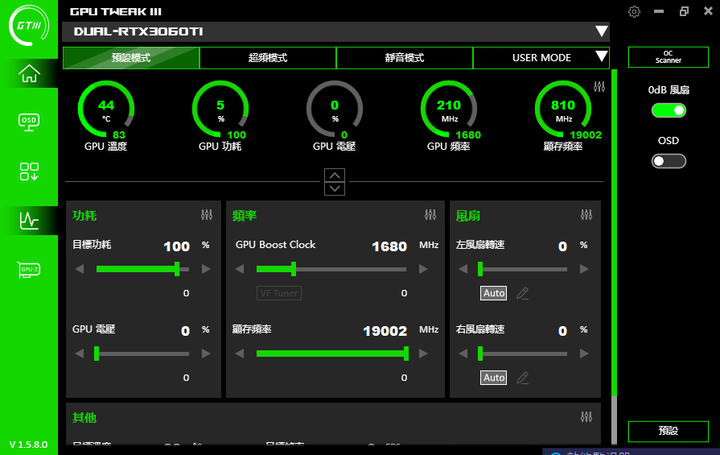Decrease GPU Boost Clock with left arrow
This screenshot has height=455, width=720.
pos(239,269)
